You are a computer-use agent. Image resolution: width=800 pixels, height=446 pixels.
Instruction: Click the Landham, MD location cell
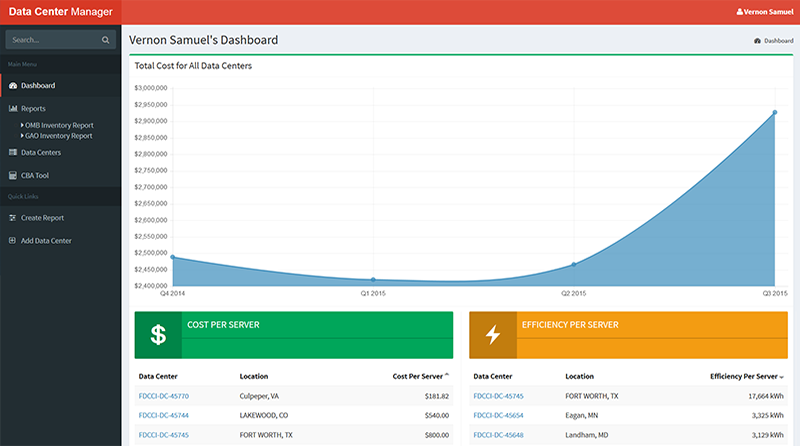[x=587, y=435]
